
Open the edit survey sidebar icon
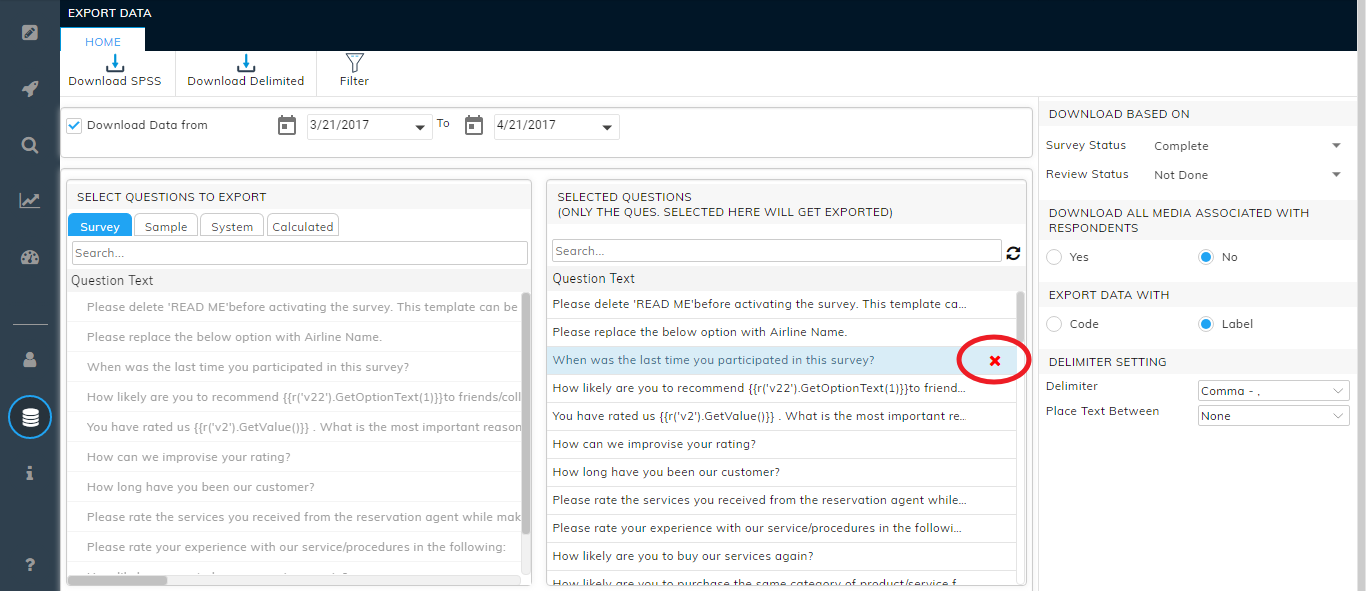click(30, 32)
